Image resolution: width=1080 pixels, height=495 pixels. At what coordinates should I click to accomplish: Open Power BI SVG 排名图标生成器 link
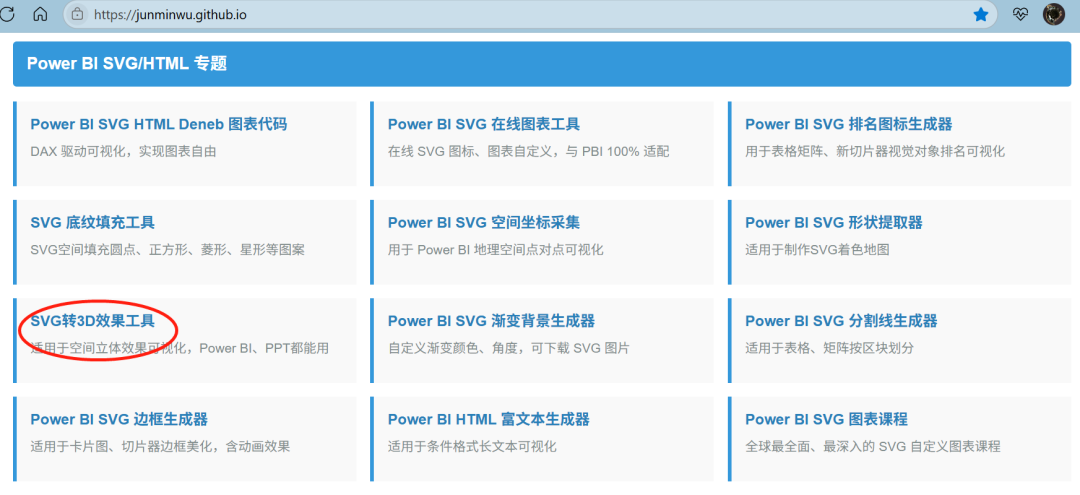(x=849, y=125)
